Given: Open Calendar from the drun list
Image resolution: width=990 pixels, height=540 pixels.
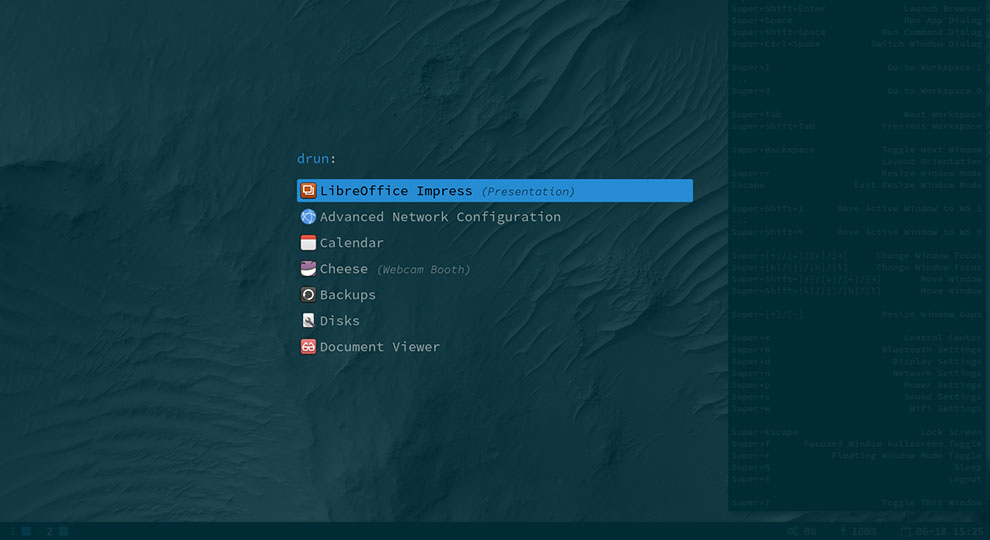Looking at the screenshot, I should pos(351,243).
